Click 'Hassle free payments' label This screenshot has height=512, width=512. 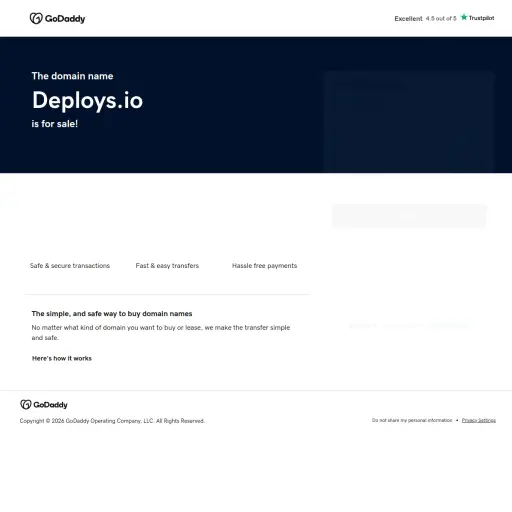264,266
